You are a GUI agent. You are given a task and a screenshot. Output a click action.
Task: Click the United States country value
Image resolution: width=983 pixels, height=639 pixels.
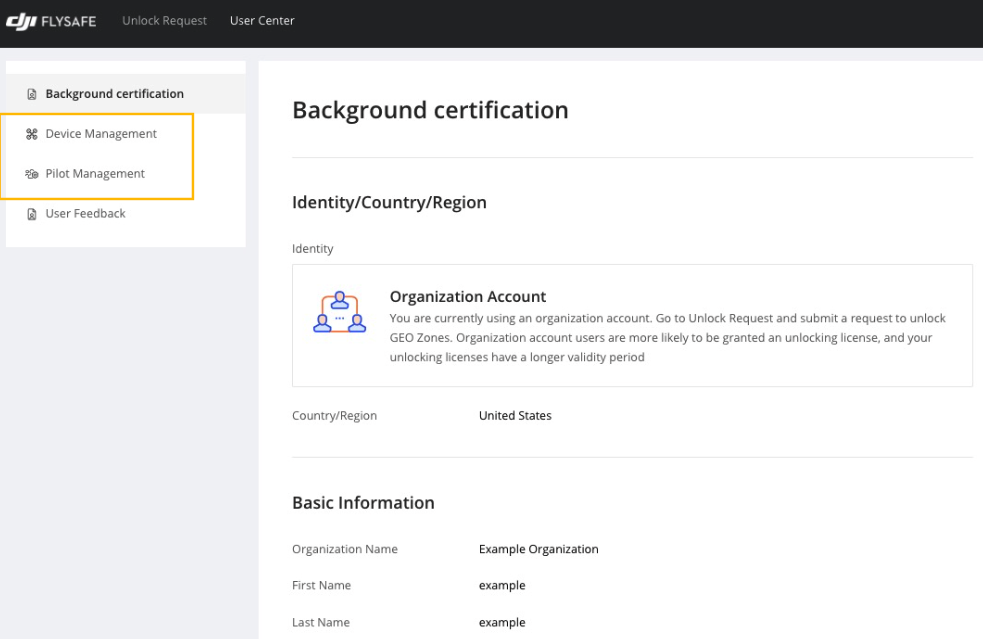(x=515, y=416)
